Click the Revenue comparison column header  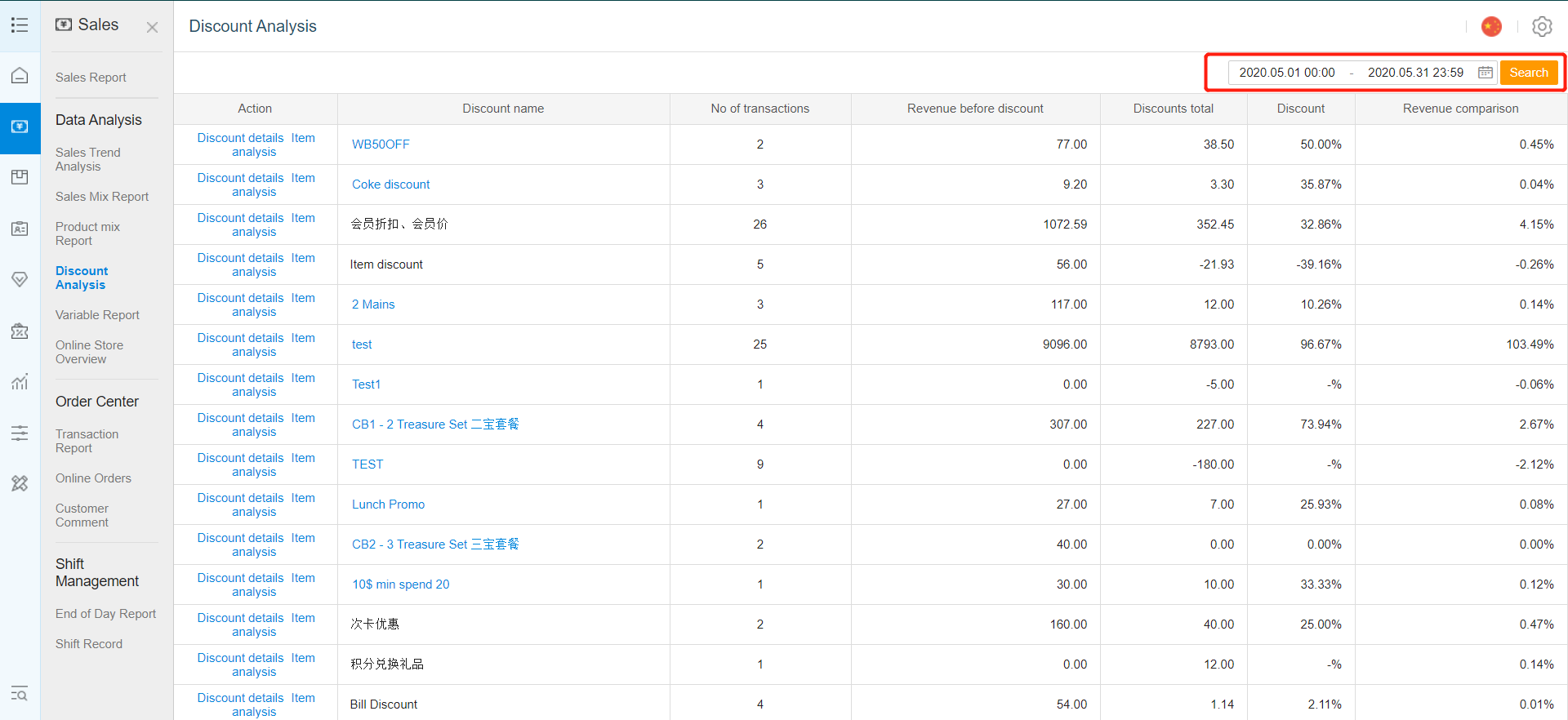pyautogui.click(x=1460, y=109)
